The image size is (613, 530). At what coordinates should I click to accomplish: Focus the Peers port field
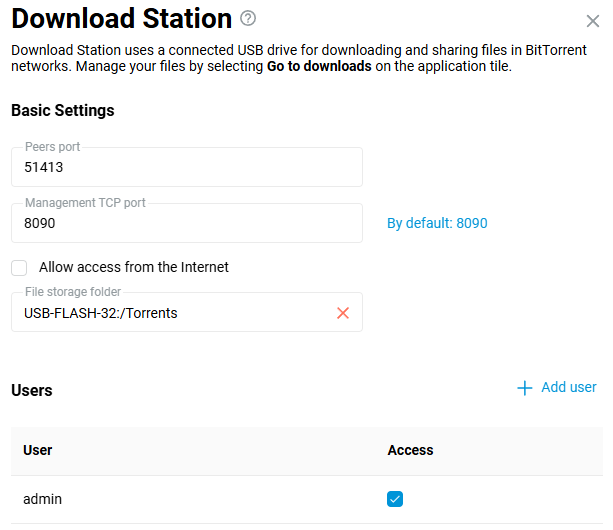186,168
